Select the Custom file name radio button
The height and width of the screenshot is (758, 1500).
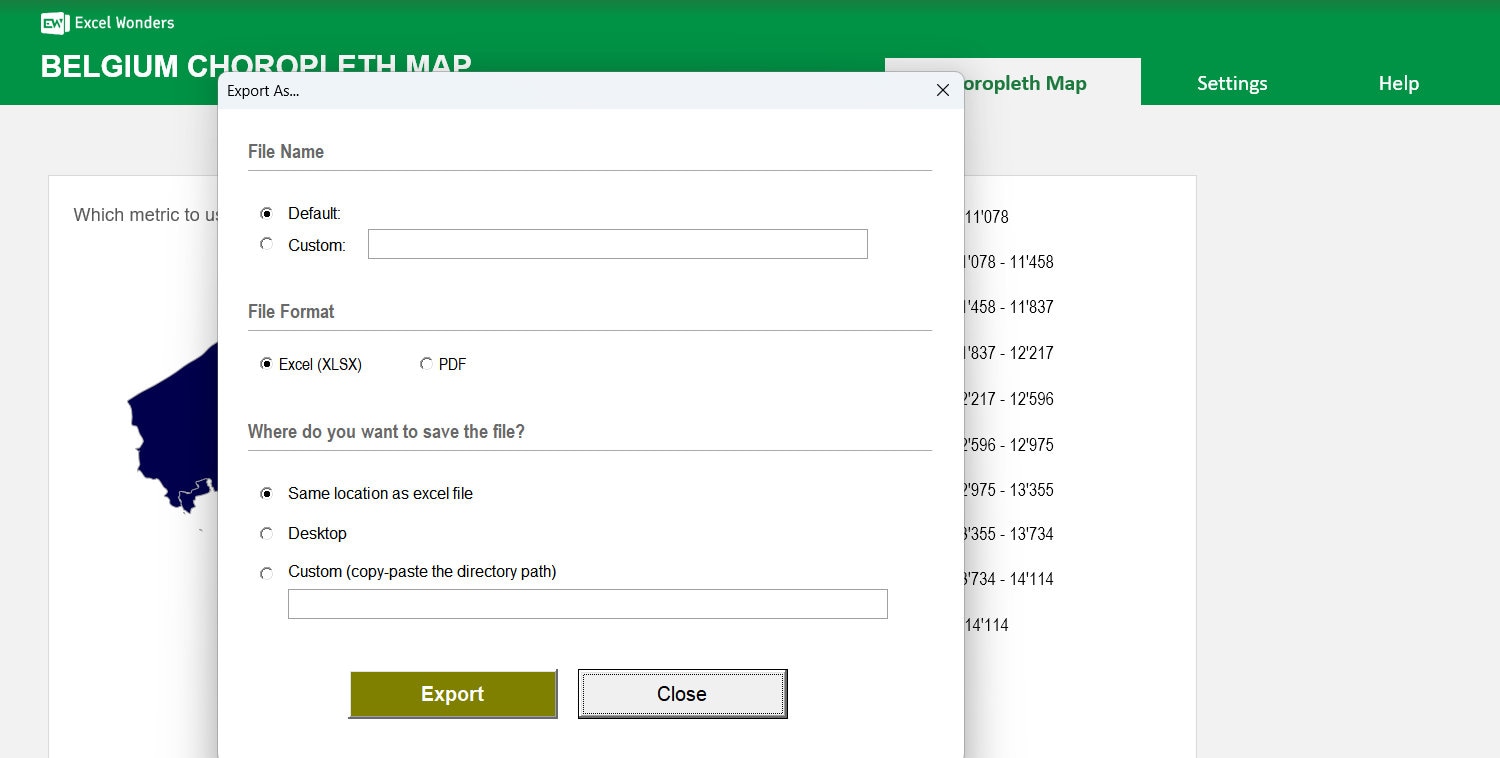(x=267, y=244)
